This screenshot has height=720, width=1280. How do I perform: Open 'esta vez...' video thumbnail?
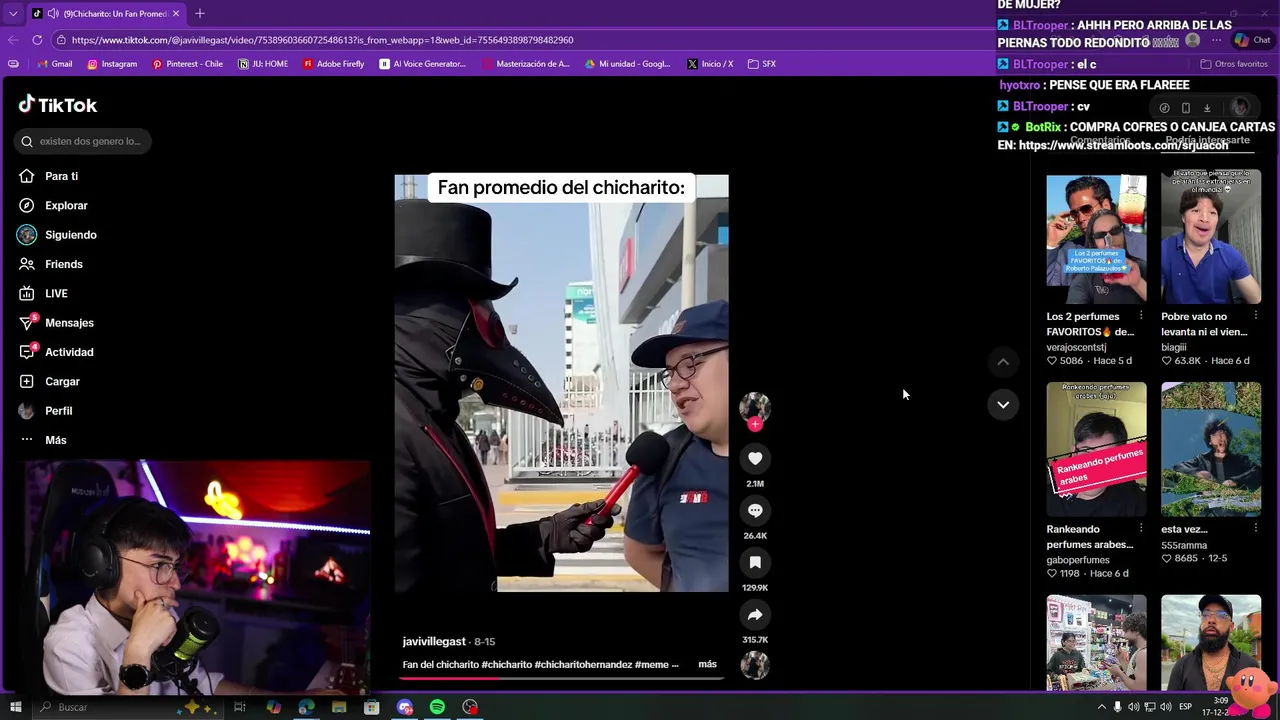[1211, 449]
